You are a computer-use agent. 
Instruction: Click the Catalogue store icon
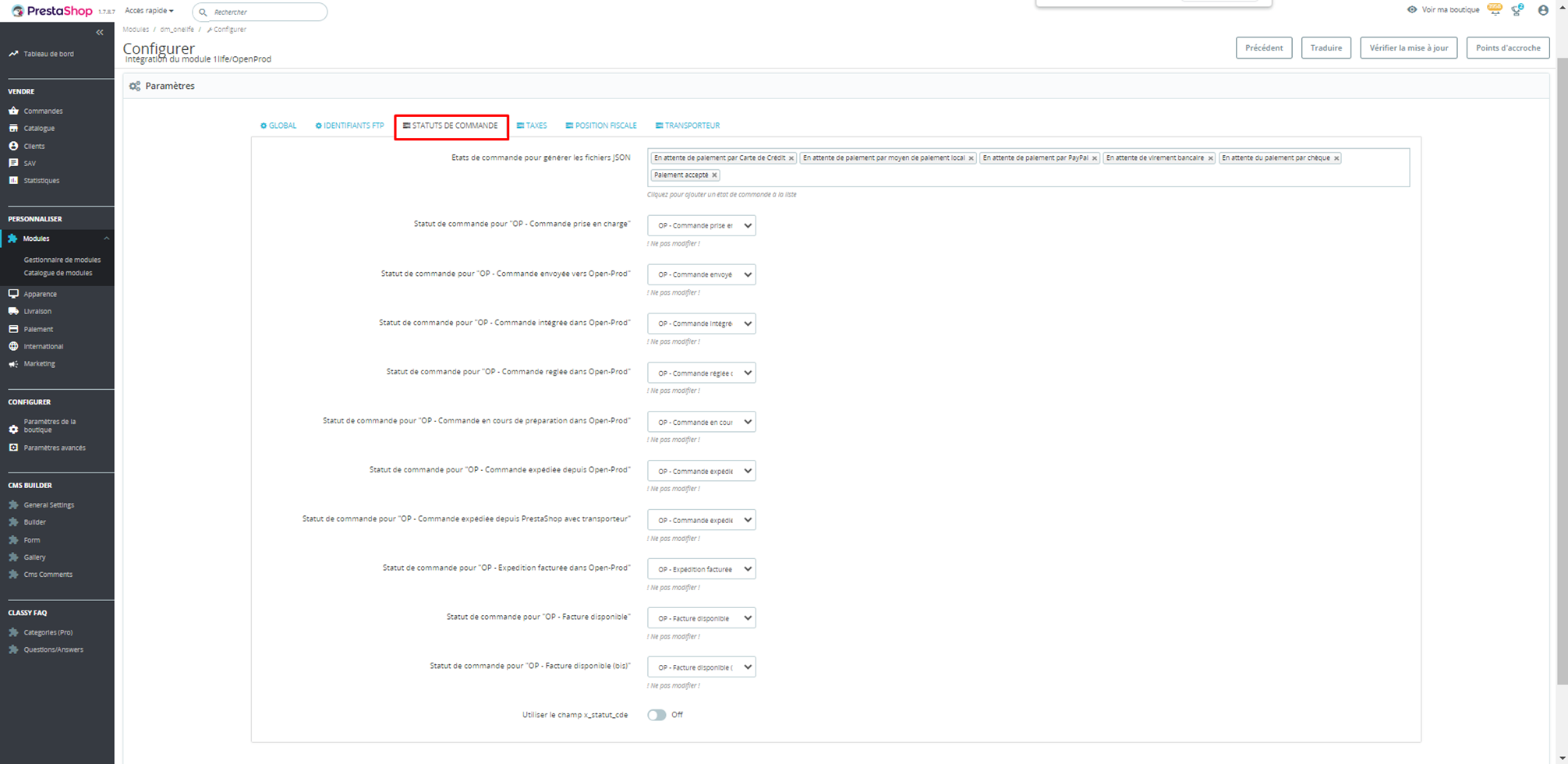coord(13,128)
